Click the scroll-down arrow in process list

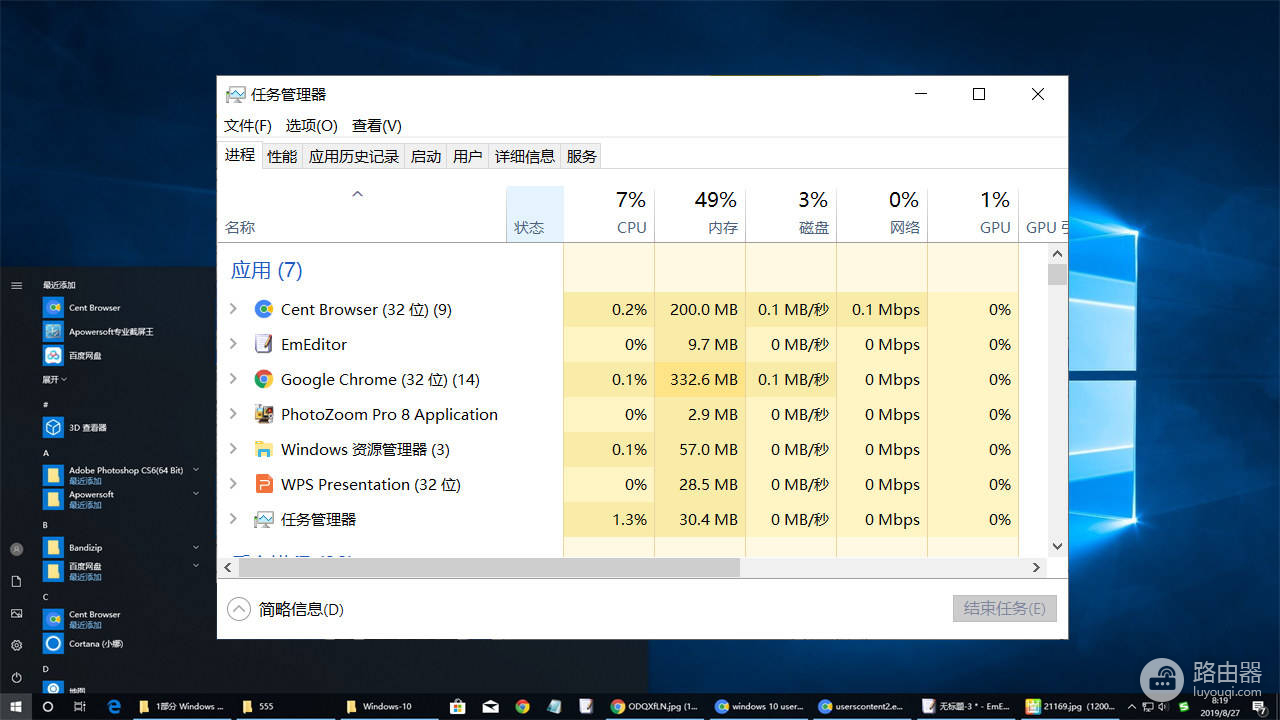1057,547
